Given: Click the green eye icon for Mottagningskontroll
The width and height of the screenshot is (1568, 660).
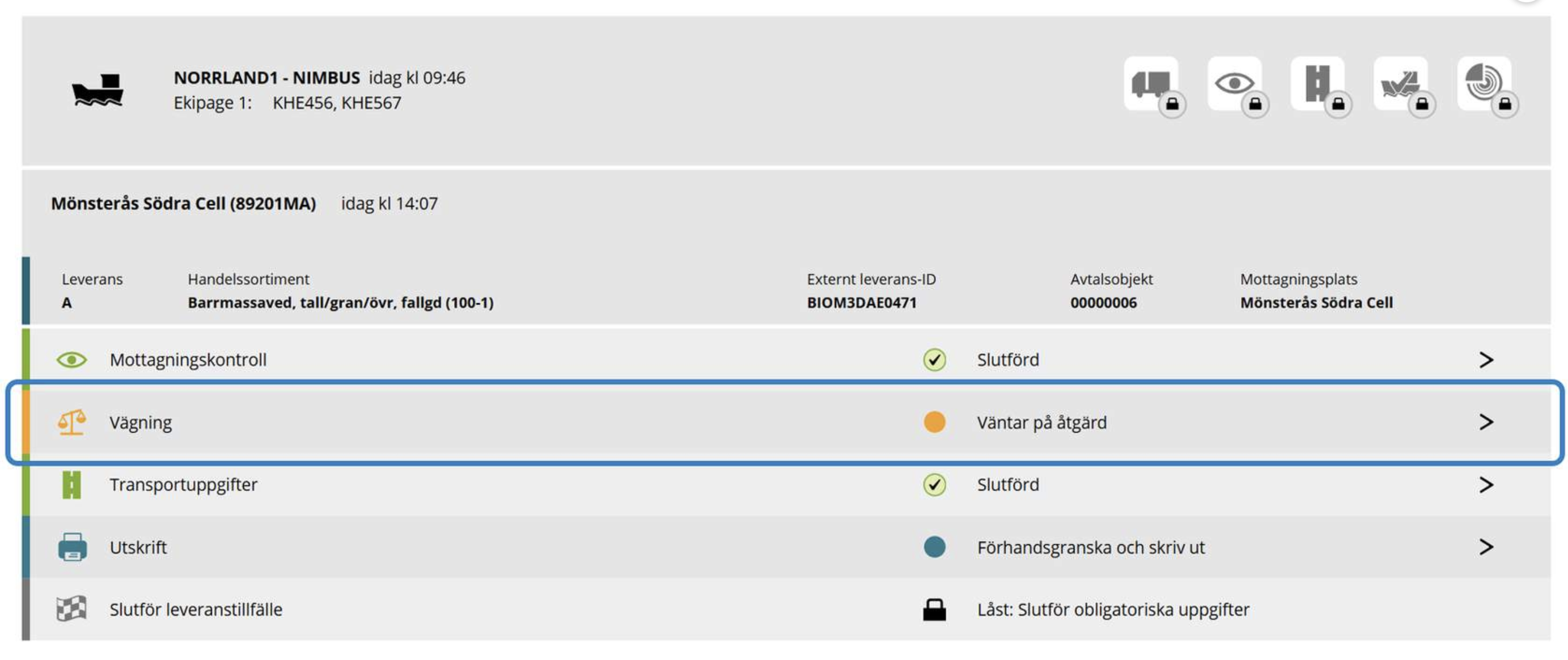Looking at the screenshot, I should [x=72, y=360].
